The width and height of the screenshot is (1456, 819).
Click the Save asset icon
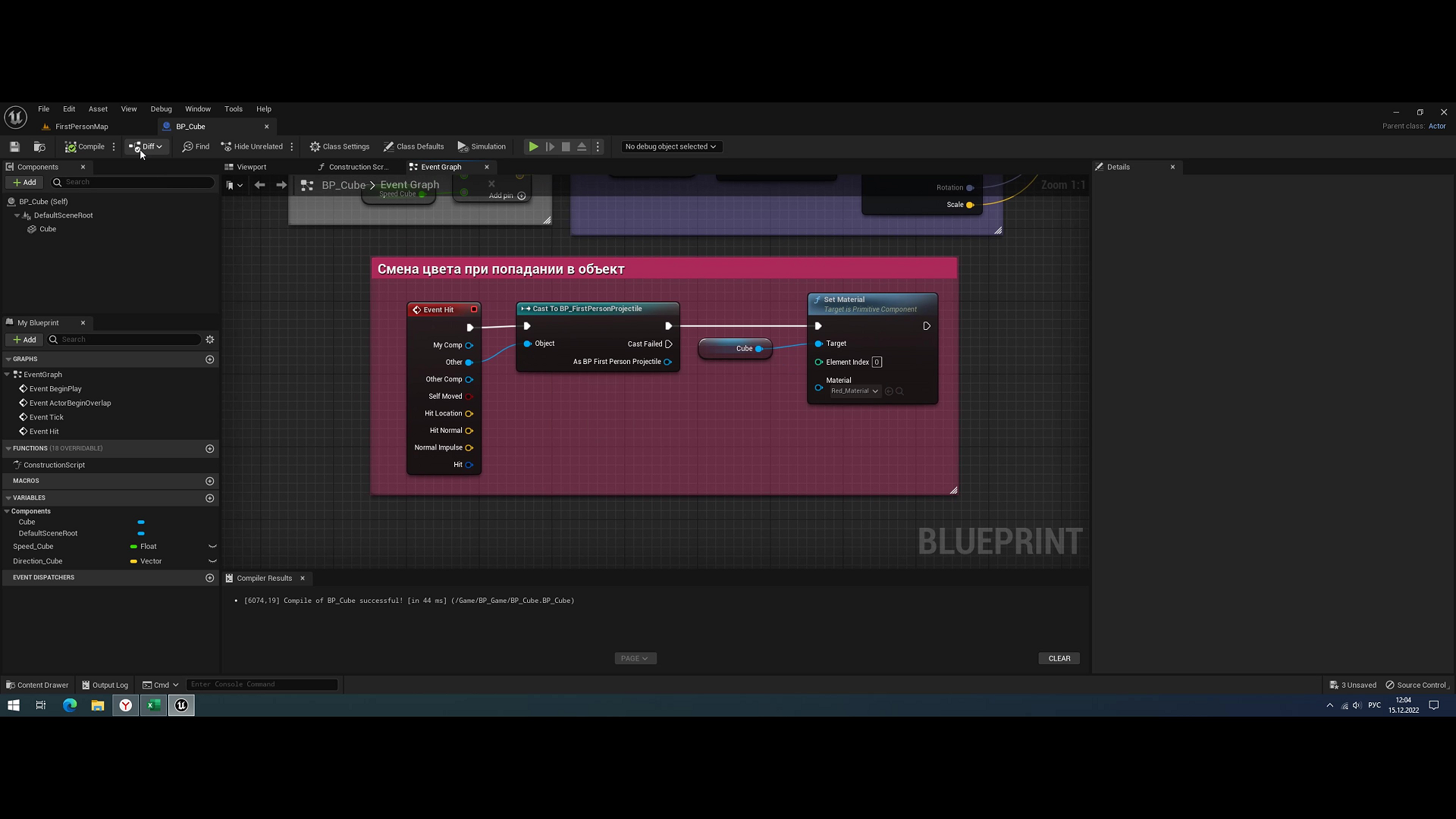(14, 146)
